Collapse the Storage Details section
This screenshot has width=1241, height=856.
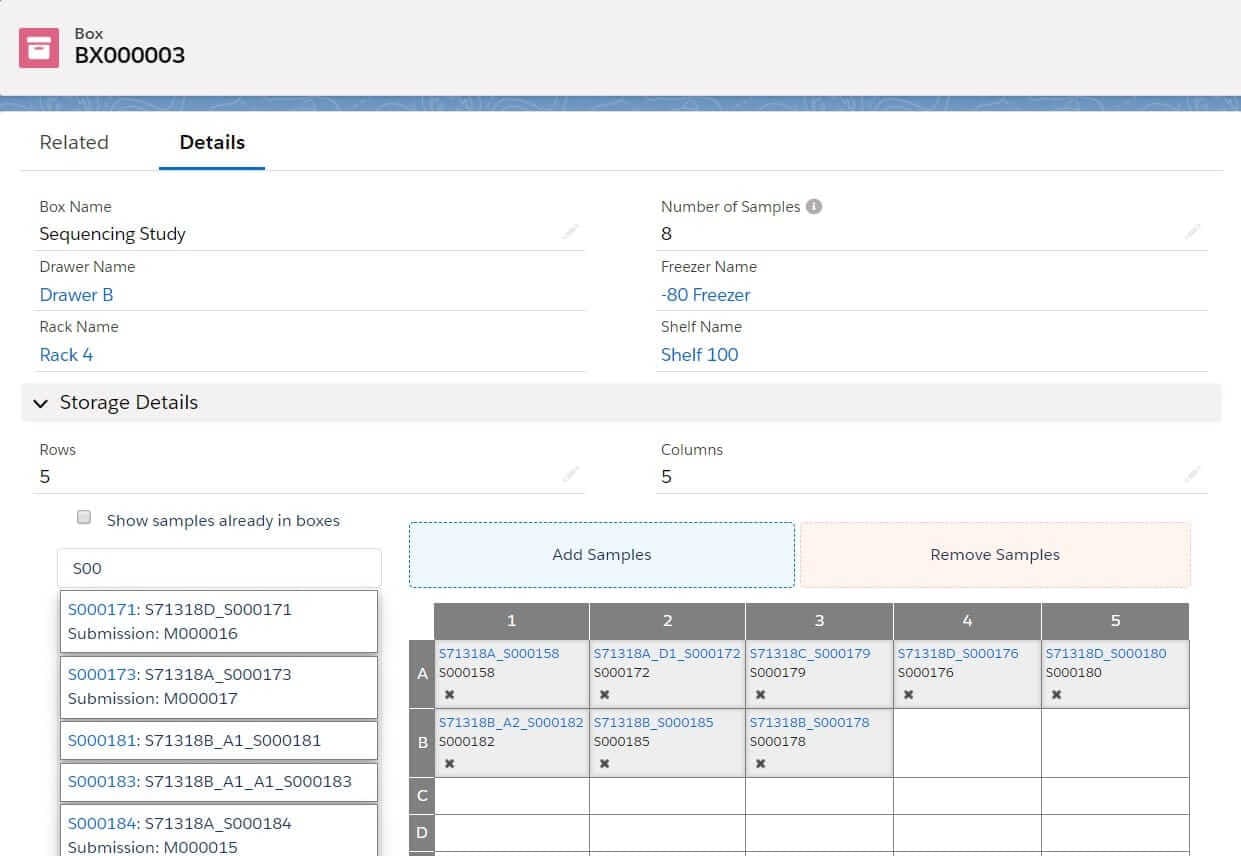(40, 403)
